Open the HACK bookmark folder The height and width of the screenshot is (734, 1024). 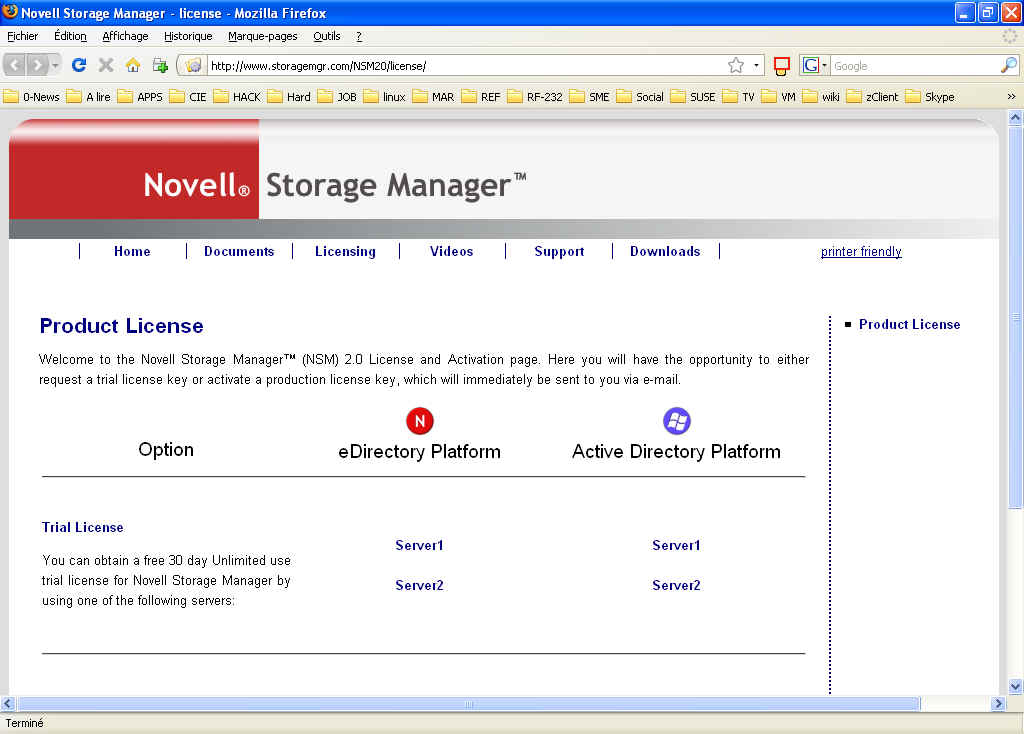click(x=237, y=97)
